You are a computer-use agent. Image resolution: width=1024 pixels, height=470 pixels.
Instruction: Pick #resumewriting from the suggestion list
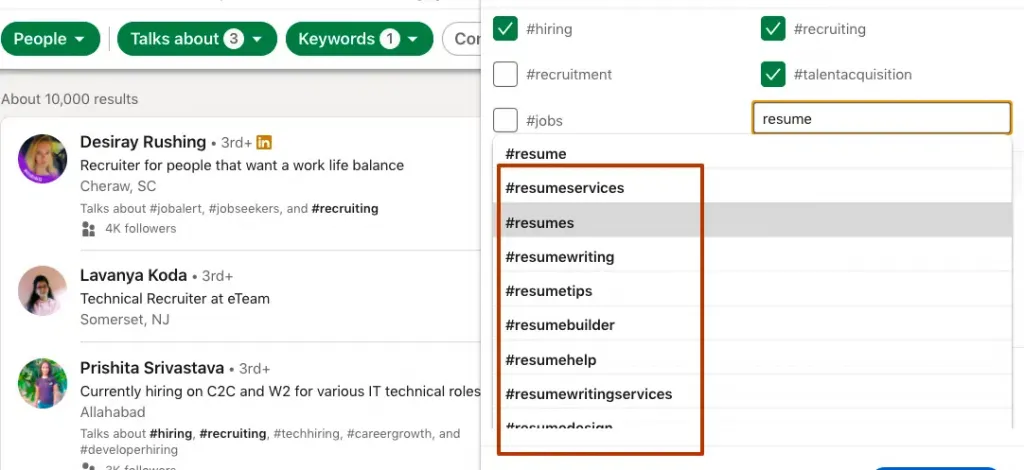coord(752,257)
